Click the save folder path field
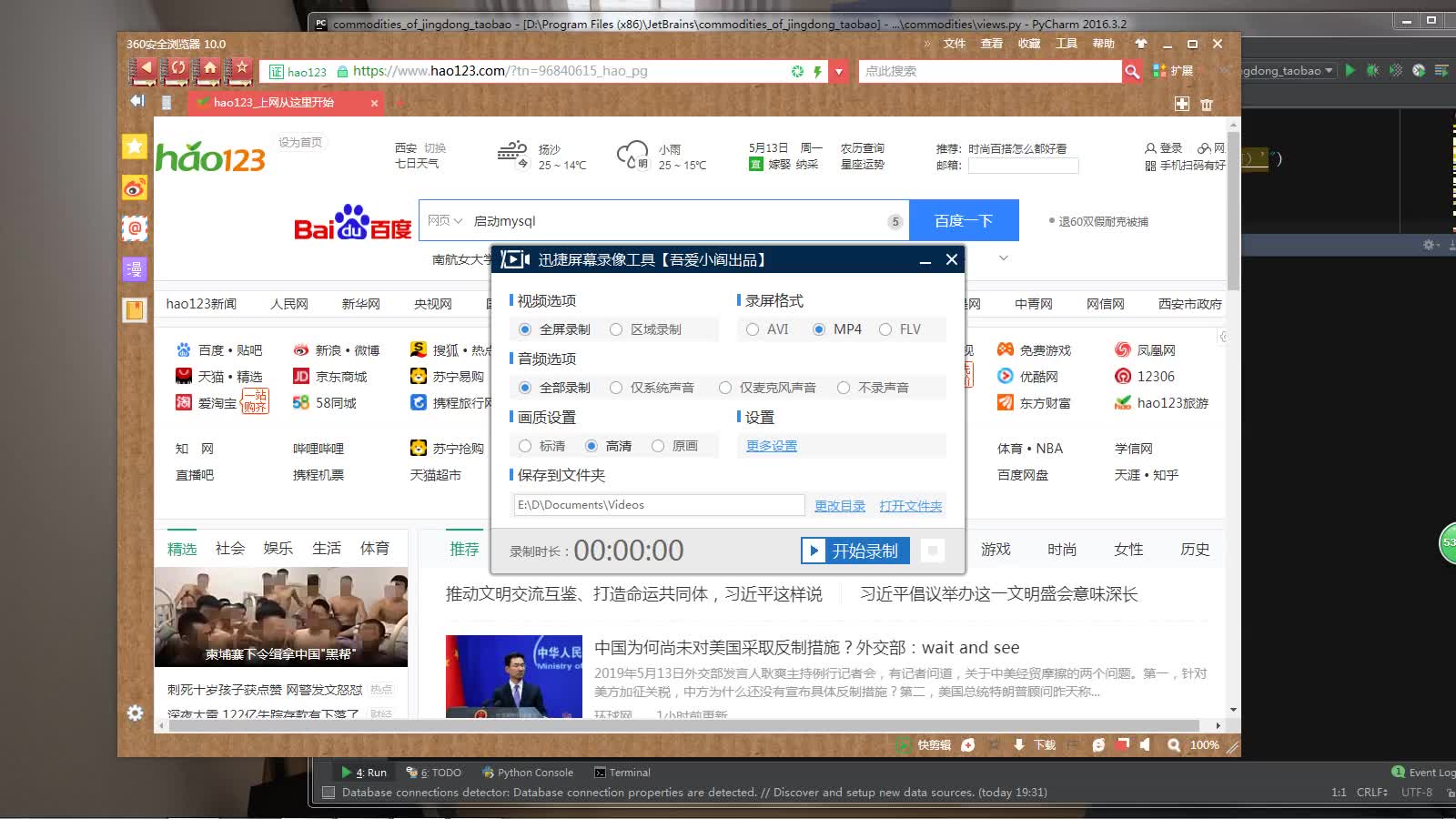1456x819 pixels. [659, 505]
